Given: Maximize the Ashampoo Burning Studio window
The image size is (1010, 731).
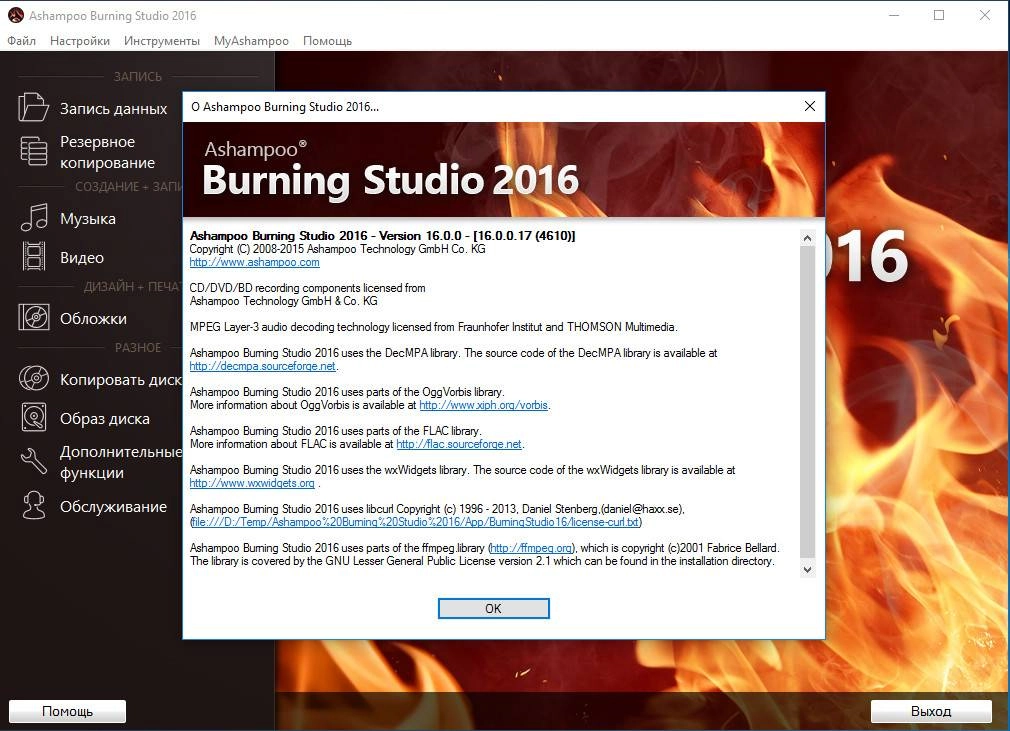Looking at the screenshot, I should pyautogui.click(x=939, y=15).
